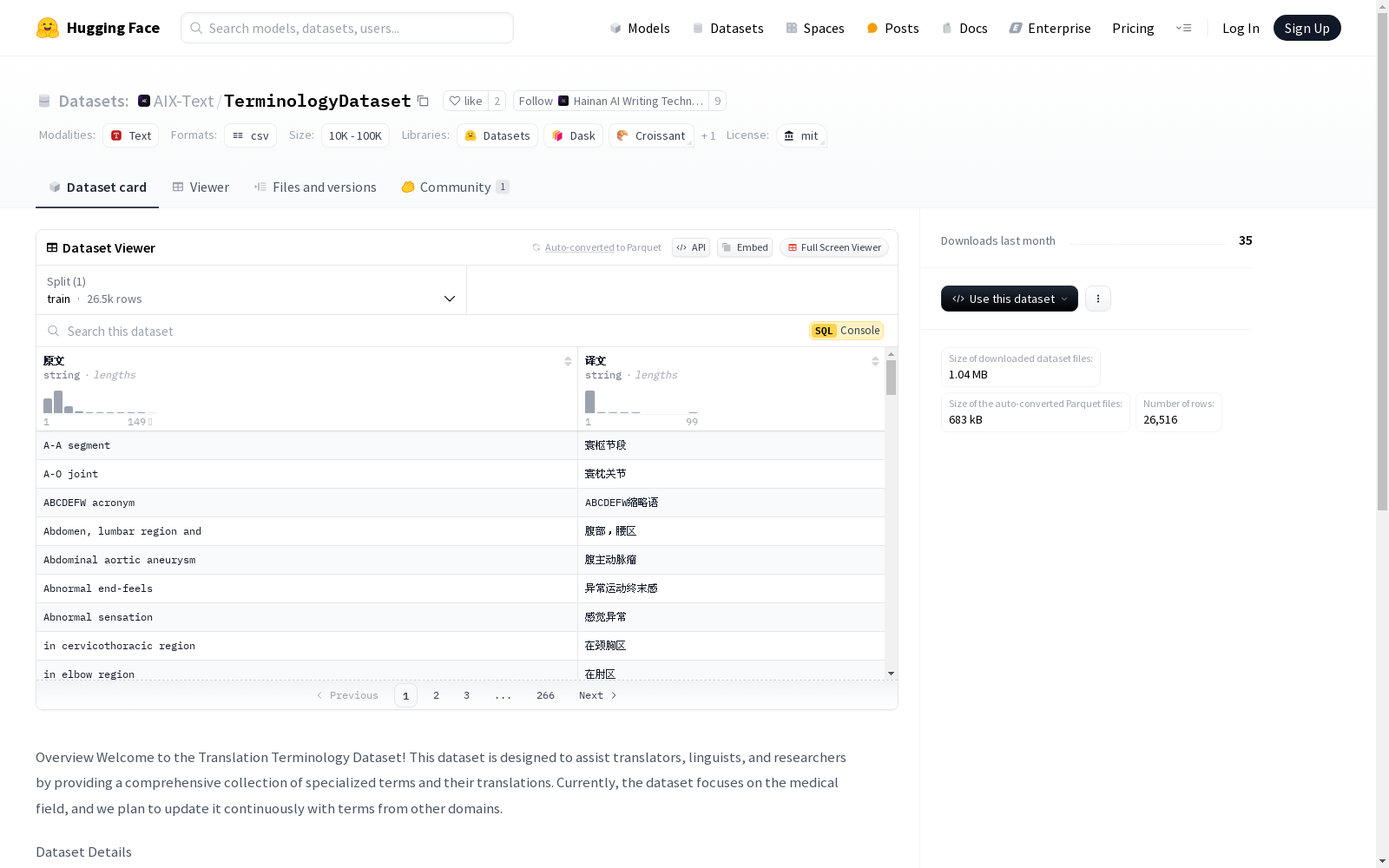Select the csv format tag
The height and width of the screenshot is (868, 1389).
(250, 135)
